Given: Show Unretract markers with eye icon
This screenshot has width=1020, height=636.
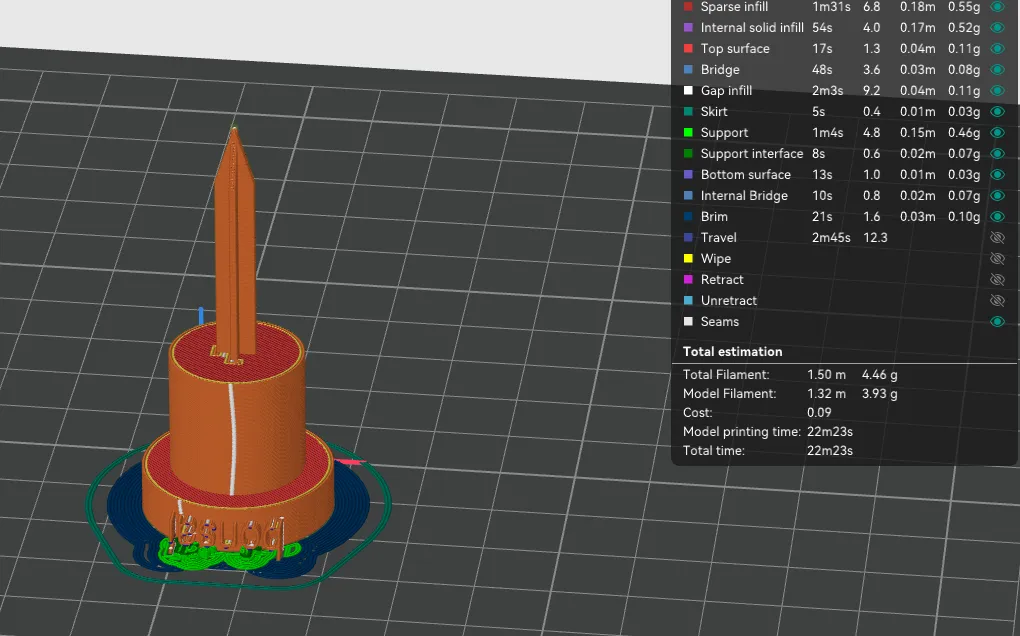Looking at the screenshot, I should click(997, 300).
